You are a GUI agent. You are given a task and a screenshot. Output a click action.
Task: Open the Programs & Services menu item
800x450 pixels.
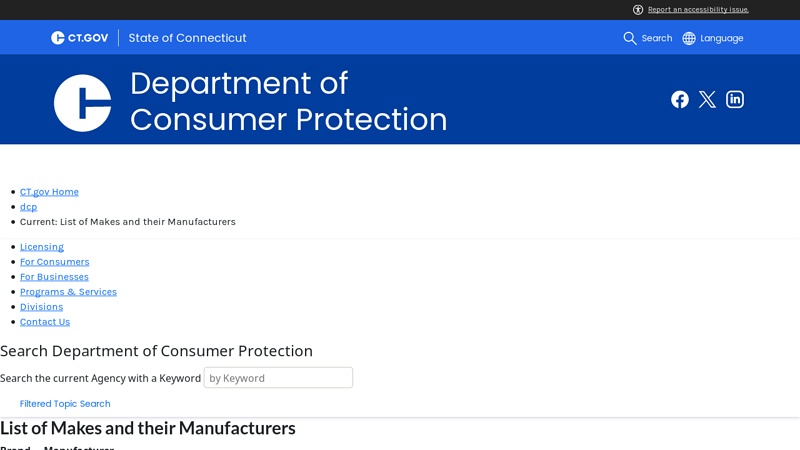coord(68,292)
